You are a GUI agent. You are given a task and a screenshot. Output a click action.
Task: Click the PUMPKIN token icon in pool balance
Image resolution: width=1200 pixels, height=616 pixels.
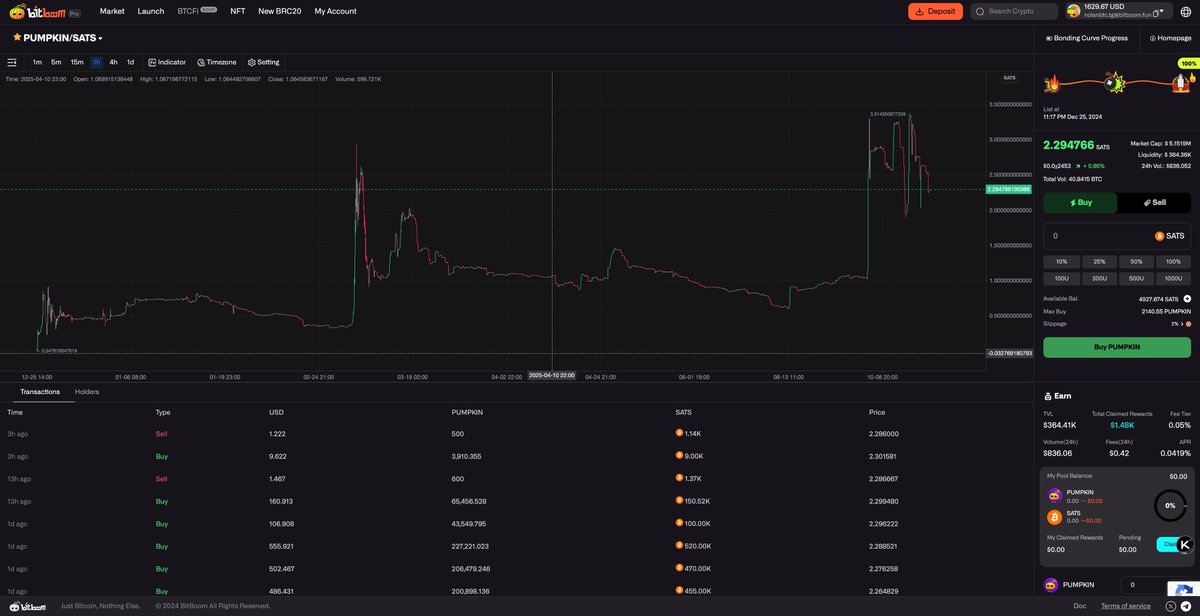[1054, 495]
